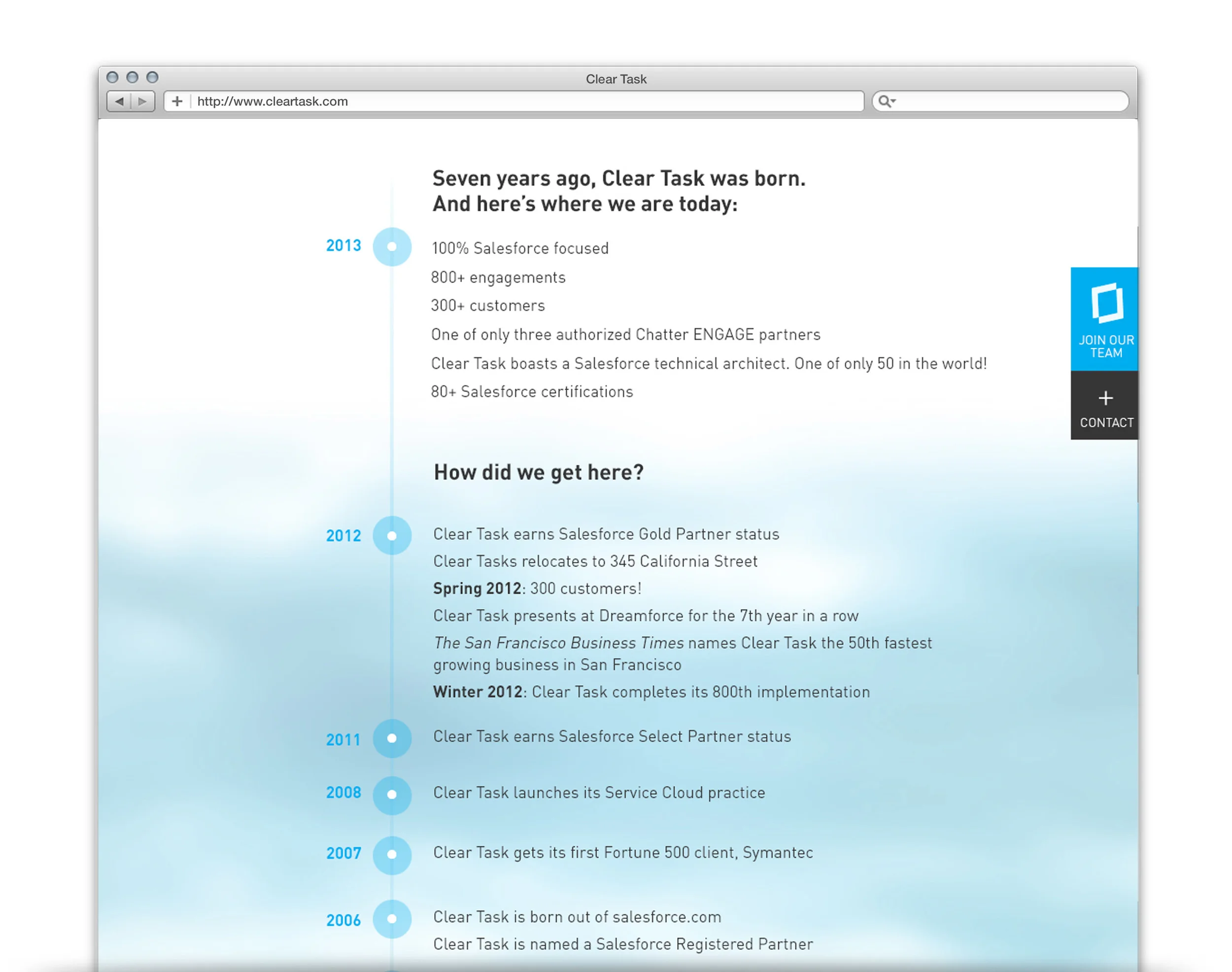Click 'The San Francisco Business Times' italic text

[559, 643]
